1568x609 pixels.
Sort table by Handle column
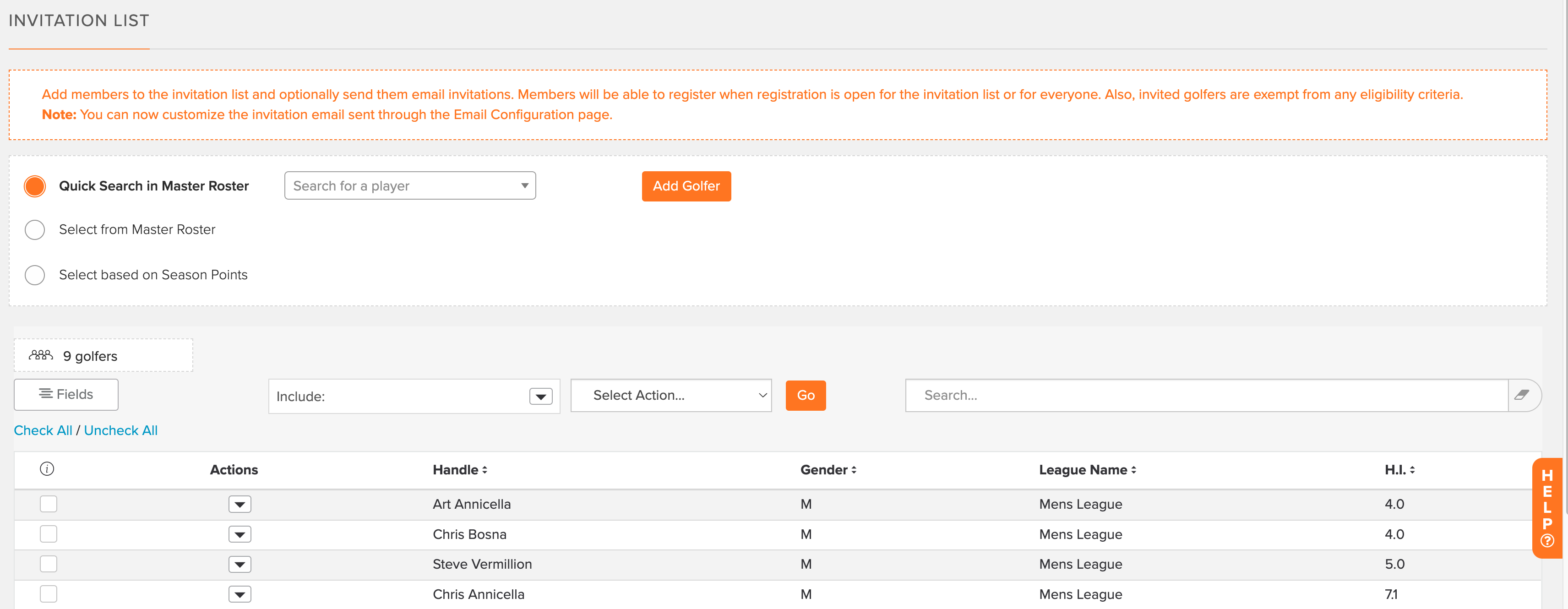[460, 470]
